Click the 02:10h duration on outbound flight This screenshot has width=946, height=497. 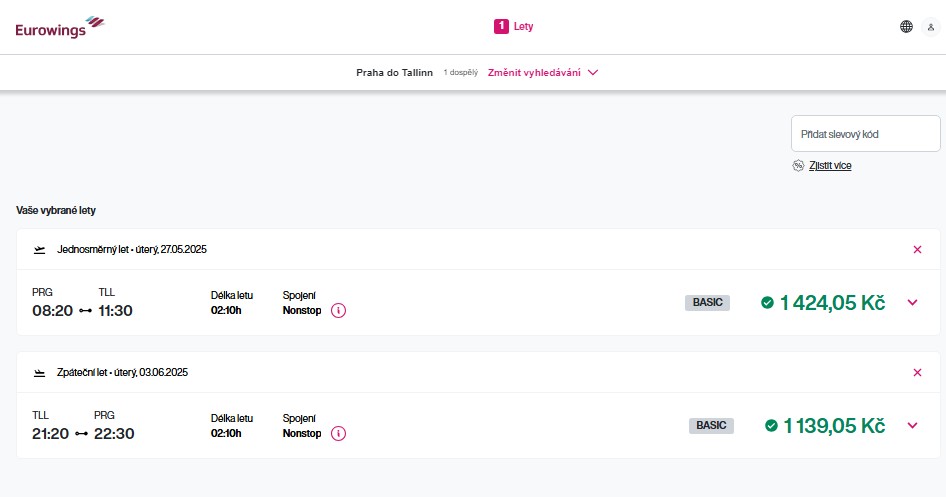[x=226, y=311]
